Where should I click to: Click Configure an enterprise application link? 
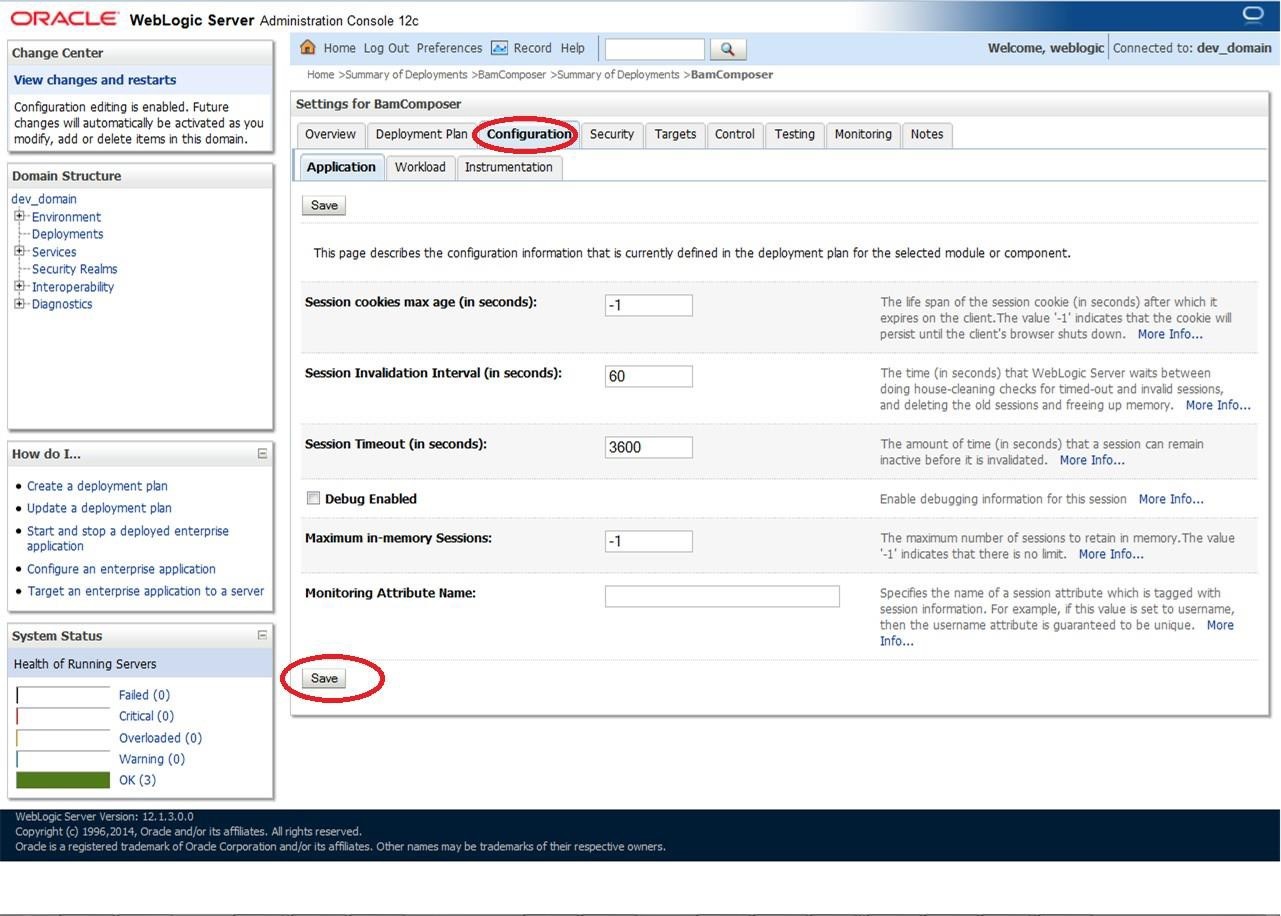coord(121,569)
